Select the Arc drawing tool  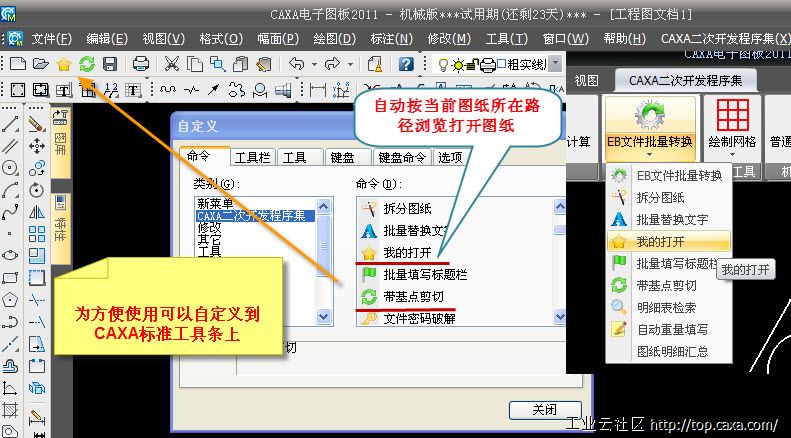tap(10, 190)
